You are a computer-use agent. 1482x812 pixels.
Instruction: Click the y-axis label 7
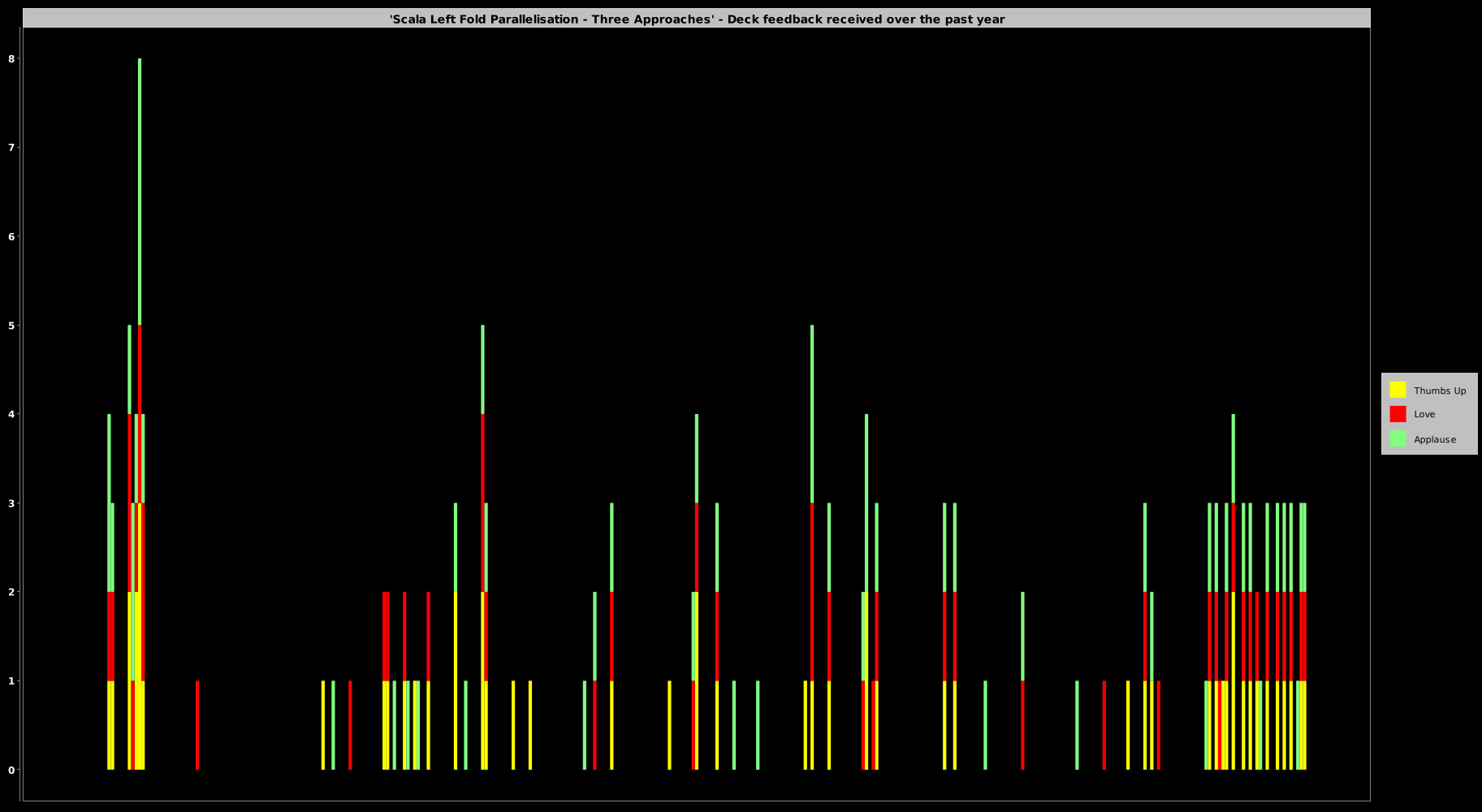12,148
